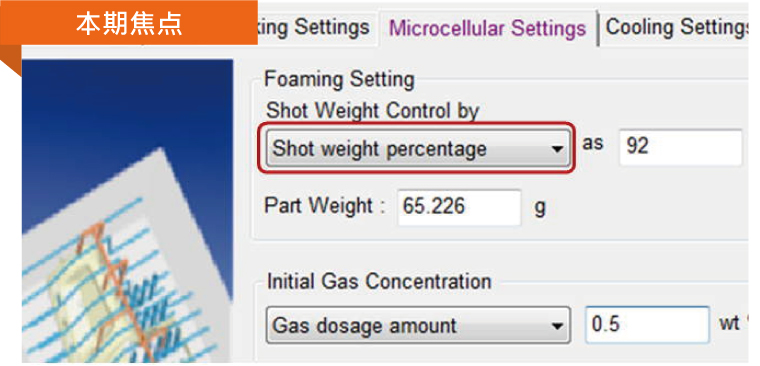Click the arrow on Shot Weight Control dropdown

click(557, 149)
